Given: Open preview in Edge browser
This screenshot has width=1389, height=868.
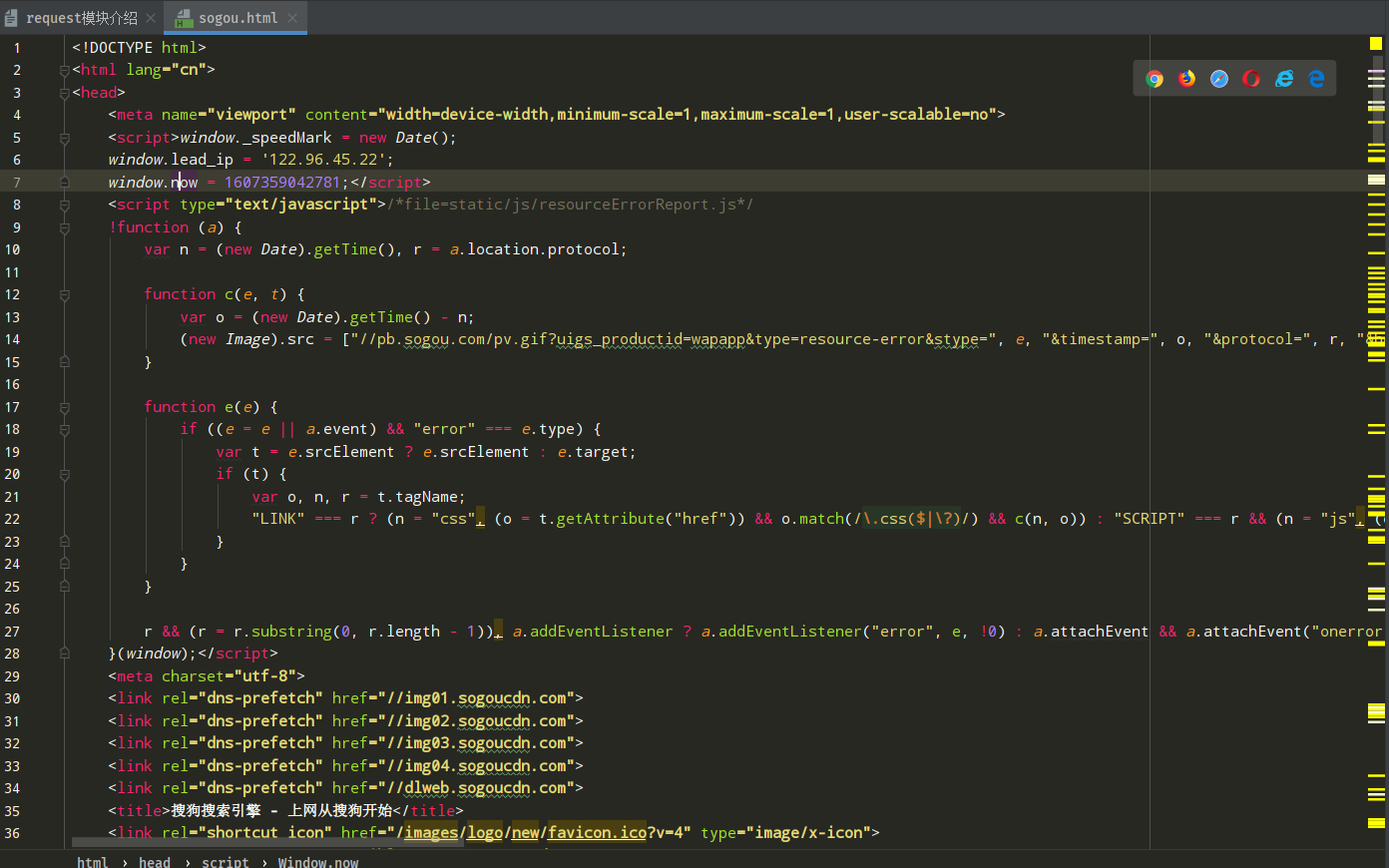Looking at the screenshot, I should click(x=1316, y=79).
